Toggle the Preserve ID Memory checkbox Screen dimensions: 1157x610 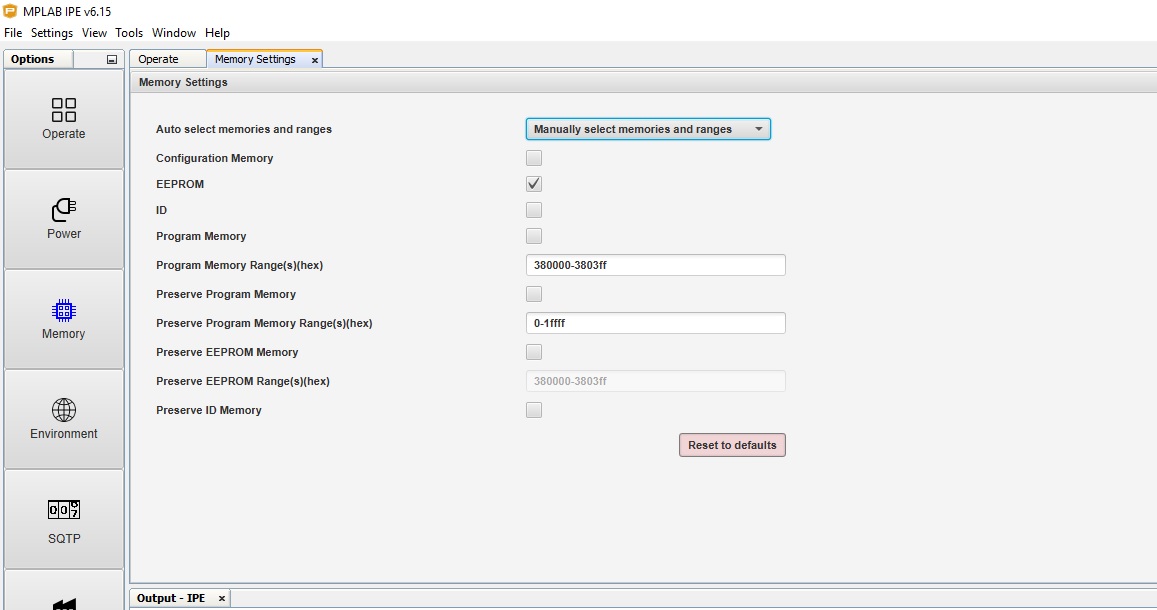pyautogui.click(x=533, y=409)
